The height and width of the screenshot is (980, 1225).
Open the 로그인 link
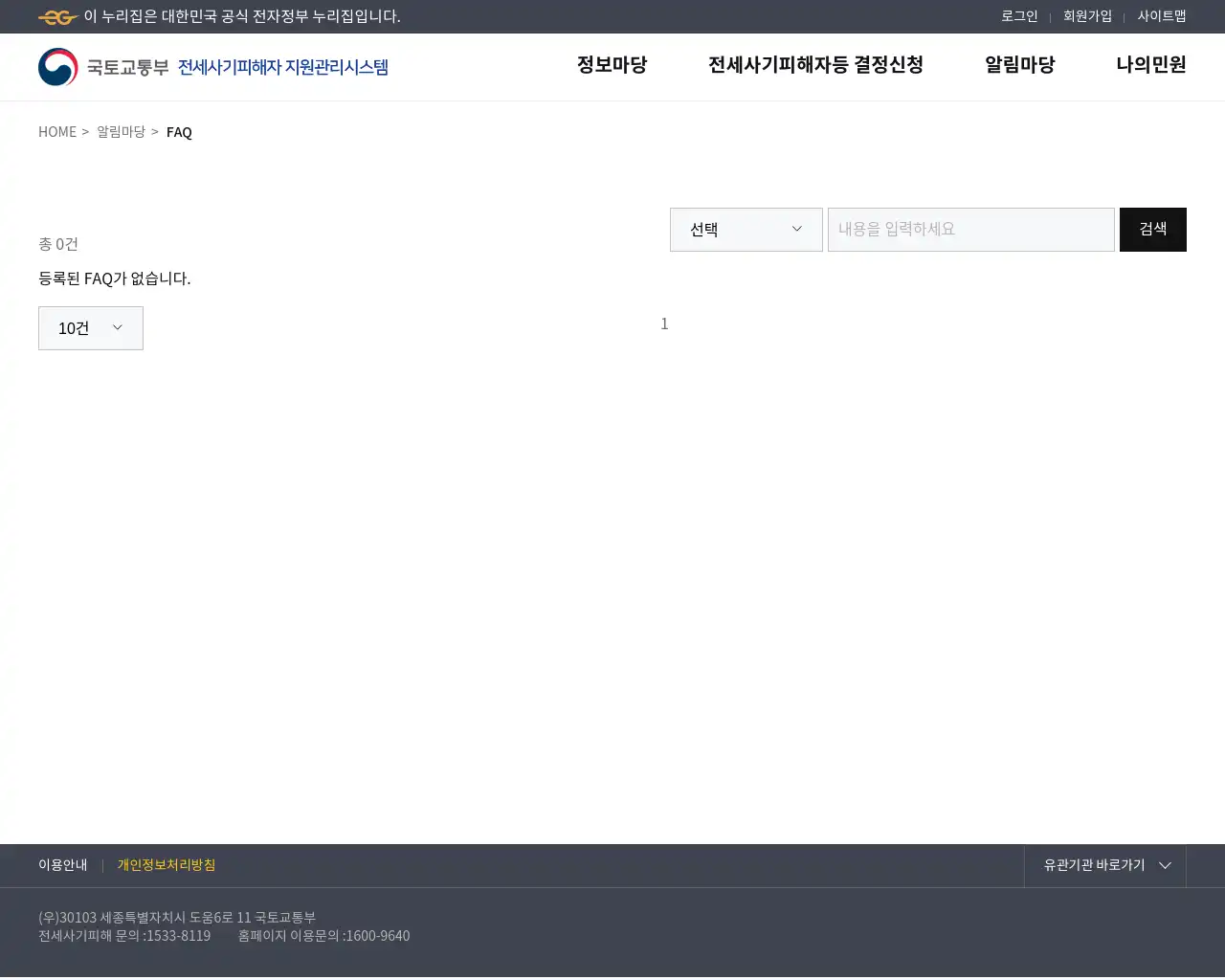1019,16
